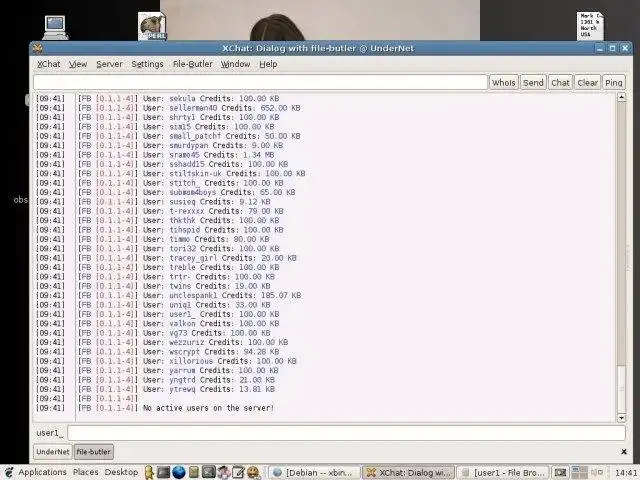640x480 pixels.
Task: Open the PERL file desktop icon
Action: coord(152,26)
